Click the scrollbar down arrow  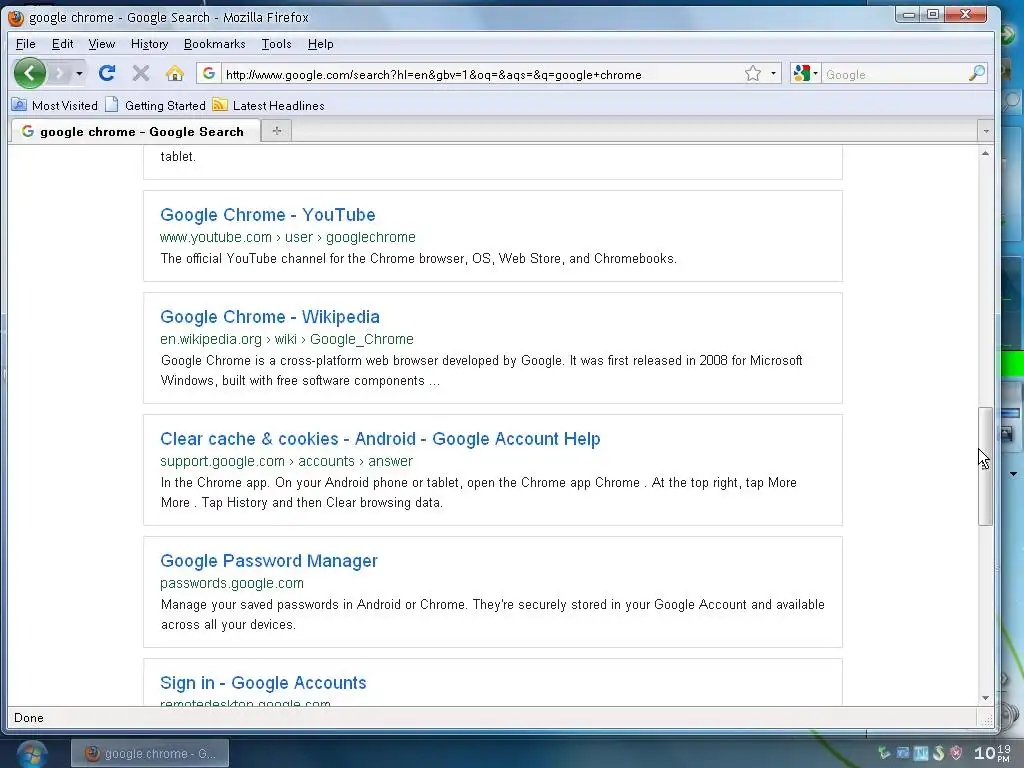click(x=985, y=697)
